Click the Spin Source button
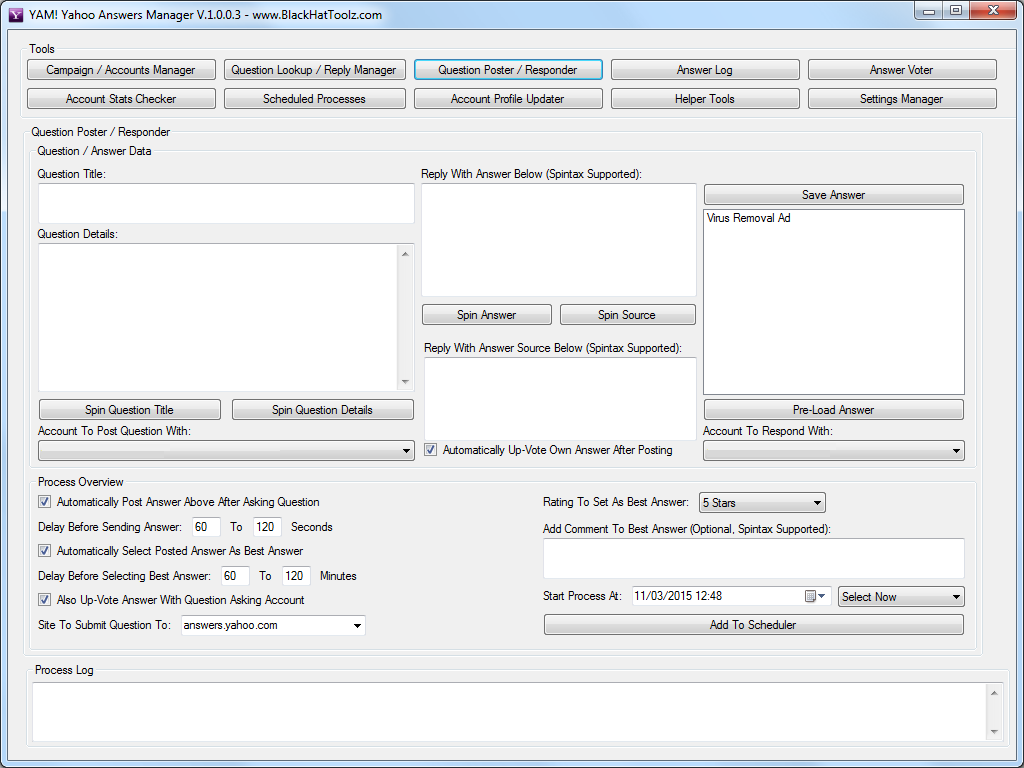The width and height of the screenshot is (1024, 768). pyautogui.click(x=627, y=315)
